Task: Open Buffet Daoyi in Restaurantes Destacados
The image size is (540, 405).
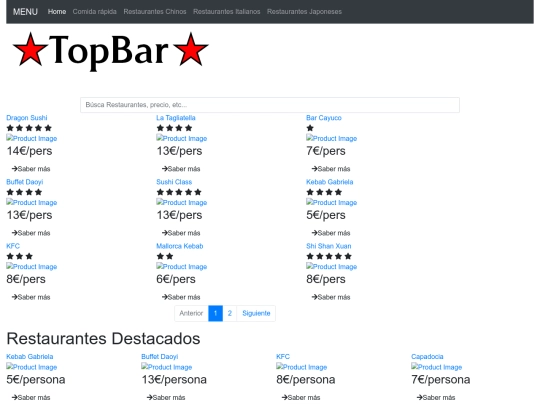Action: click(159, 356)
